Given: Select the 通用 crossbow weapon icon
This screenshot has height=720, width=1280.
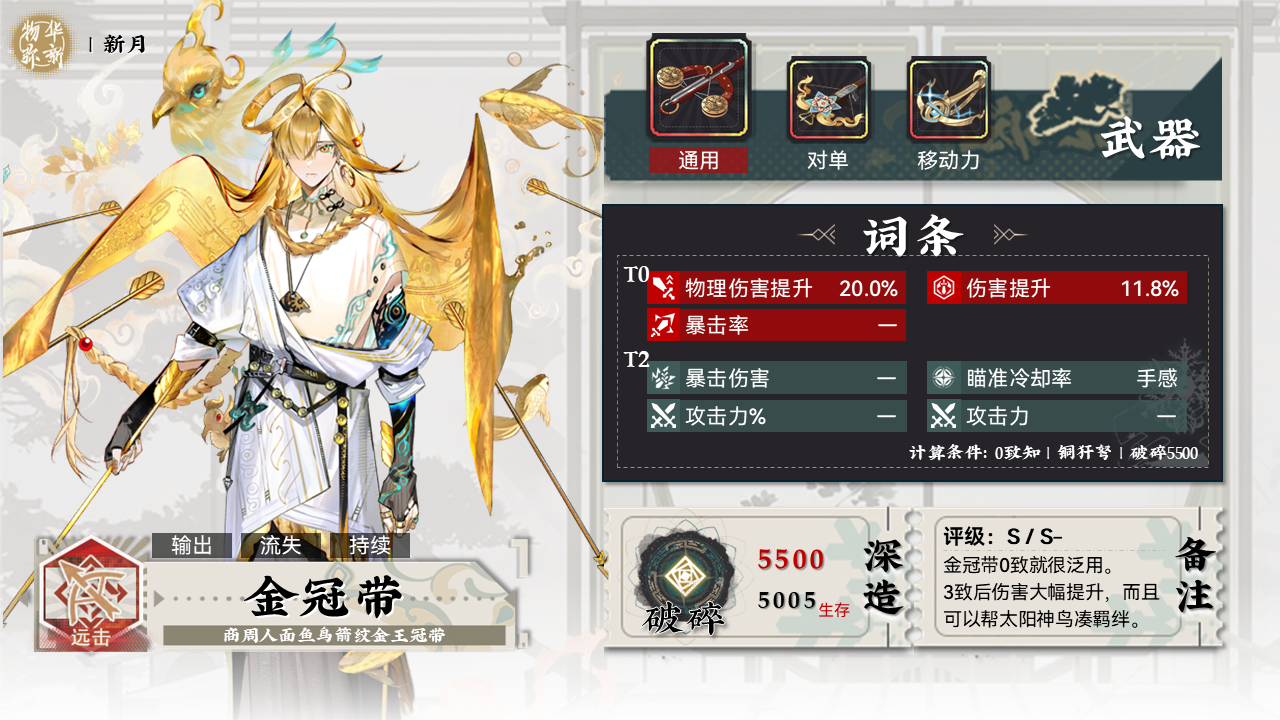Looking at the screenshot, I should (698, 89).
